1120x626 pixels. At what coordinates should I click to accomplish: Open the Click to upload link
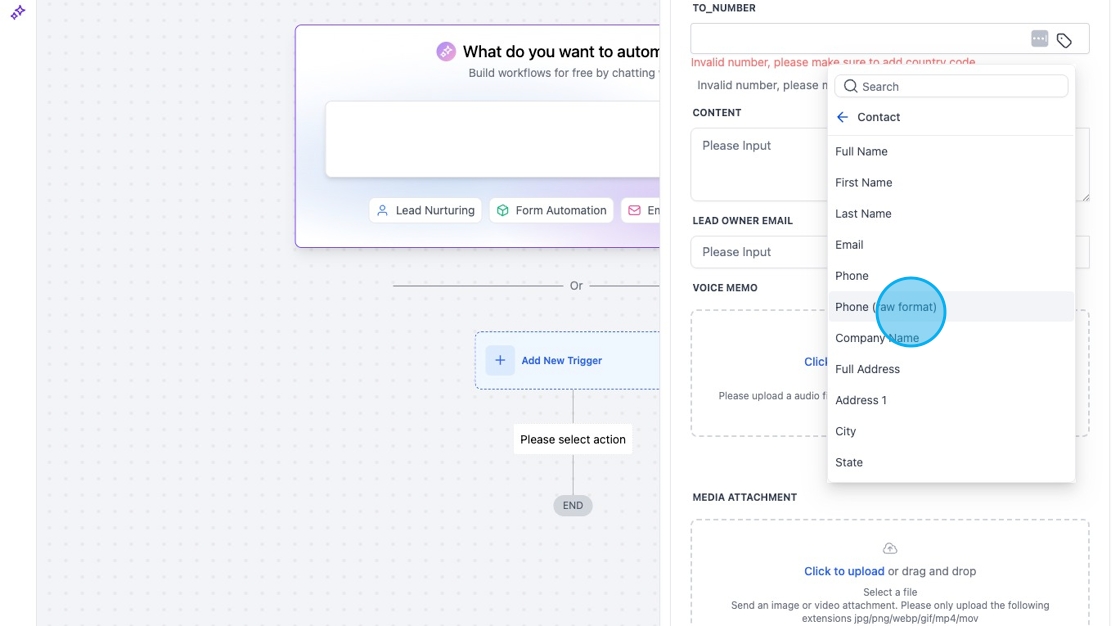pyautogui.click(x=844, y=571)
